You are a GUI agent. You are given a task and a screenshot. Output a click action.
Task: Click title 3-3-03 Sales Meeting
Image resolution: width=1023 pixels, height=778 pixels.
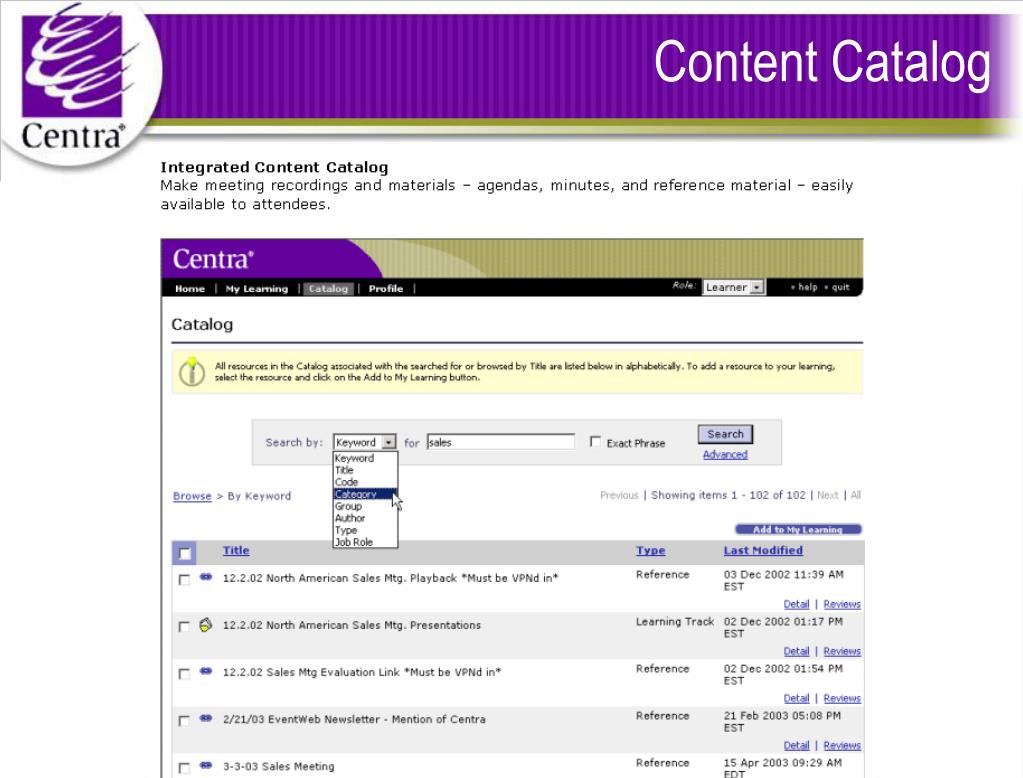coord(279,766)
